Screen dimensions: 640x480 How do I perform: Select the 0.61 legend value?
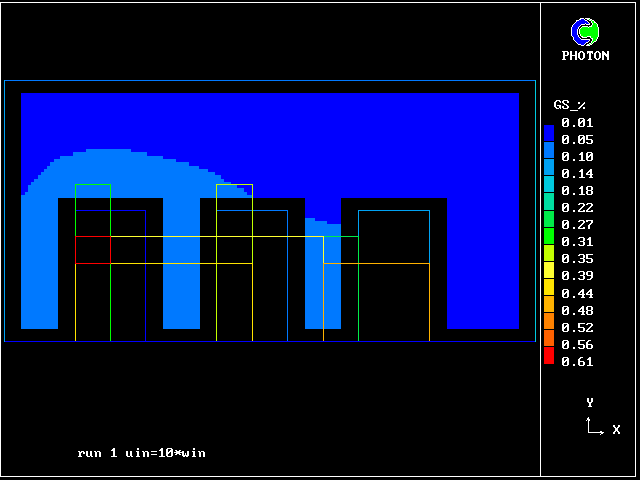(x=577, y=362)
